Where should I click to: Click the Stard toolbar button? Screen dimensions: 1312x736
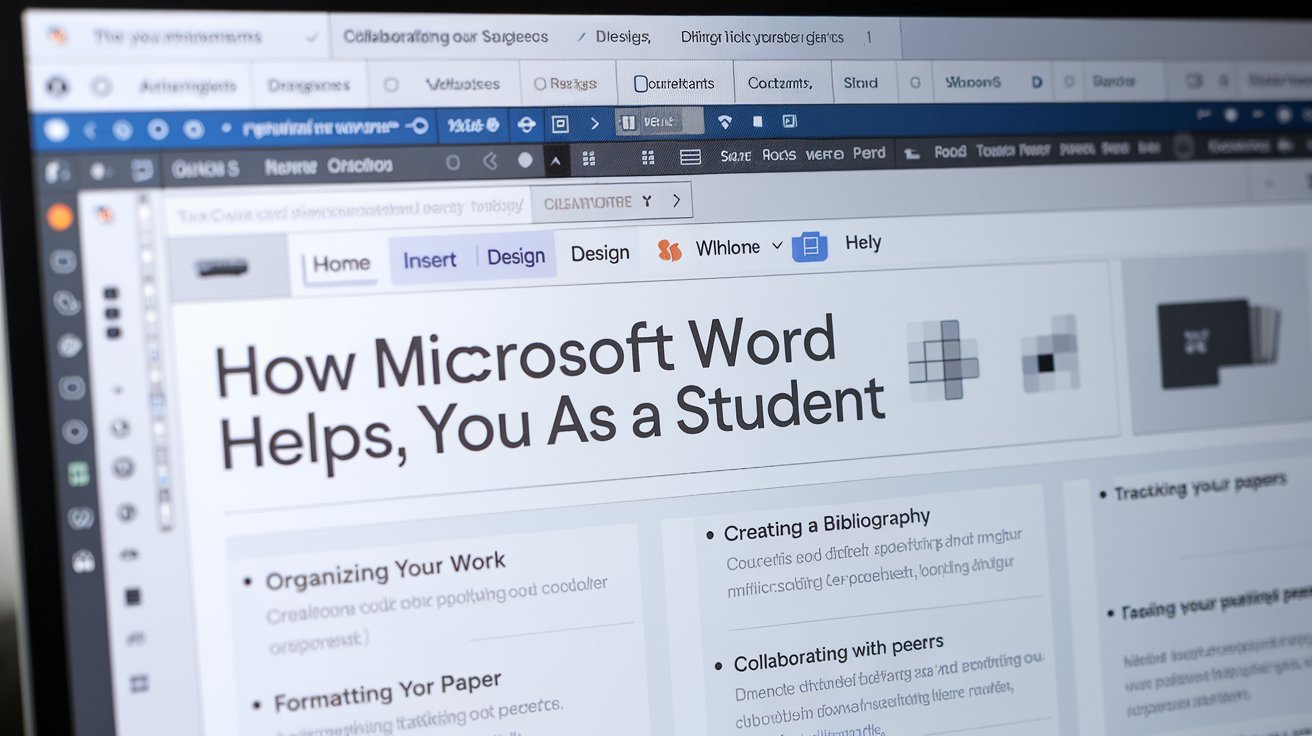coord(860,83)
